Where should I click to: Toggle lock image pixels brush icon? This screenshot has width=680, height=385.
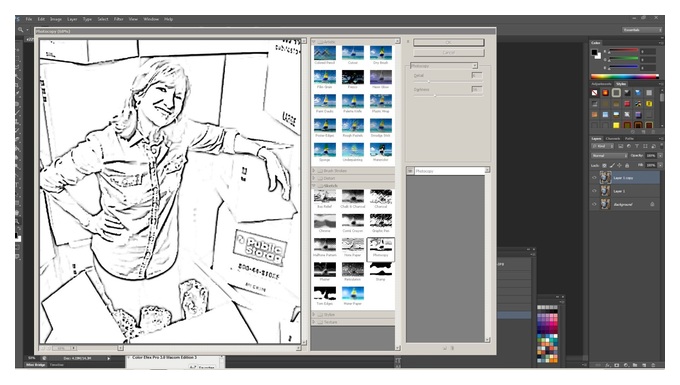[612, 166]
